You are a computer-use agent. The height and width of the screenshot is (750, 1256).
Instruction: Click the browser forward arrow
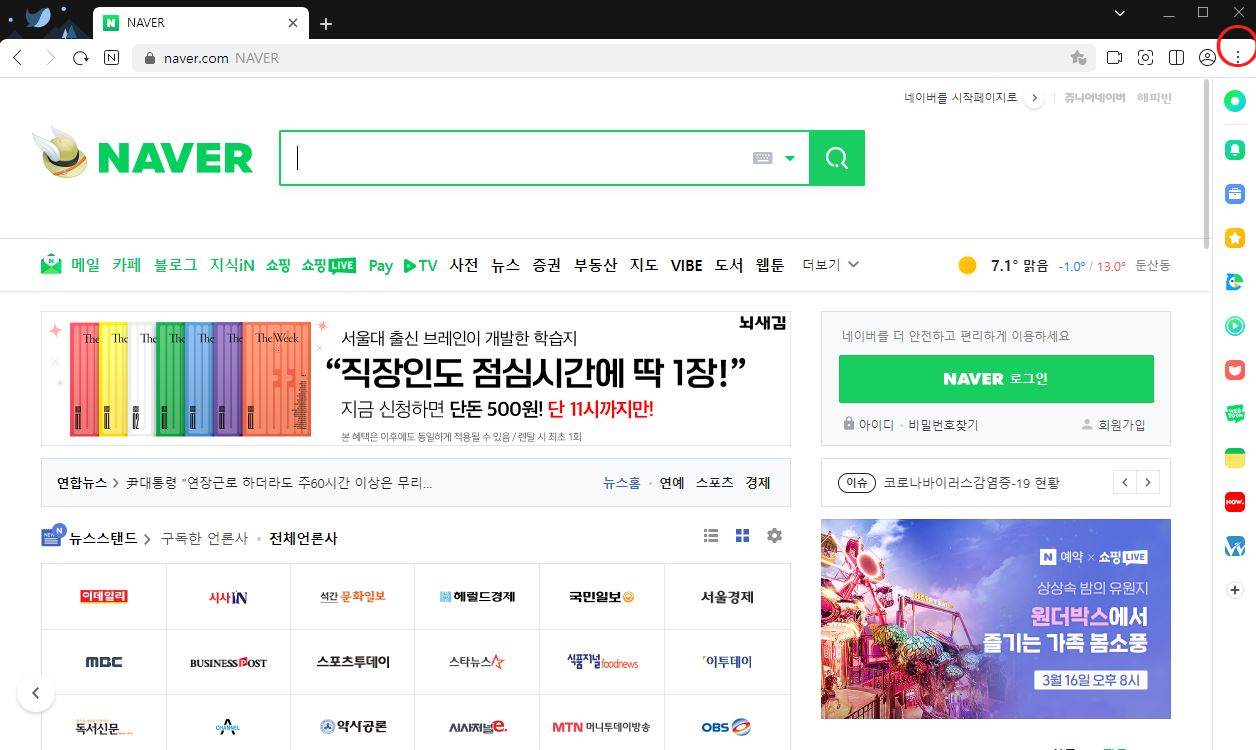tap(50, 58)
